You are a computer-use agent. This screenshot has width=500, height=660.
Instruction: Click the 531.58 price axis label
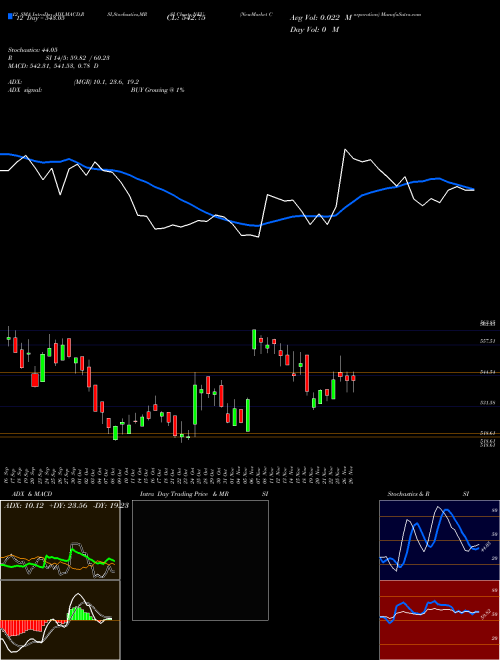488,403
